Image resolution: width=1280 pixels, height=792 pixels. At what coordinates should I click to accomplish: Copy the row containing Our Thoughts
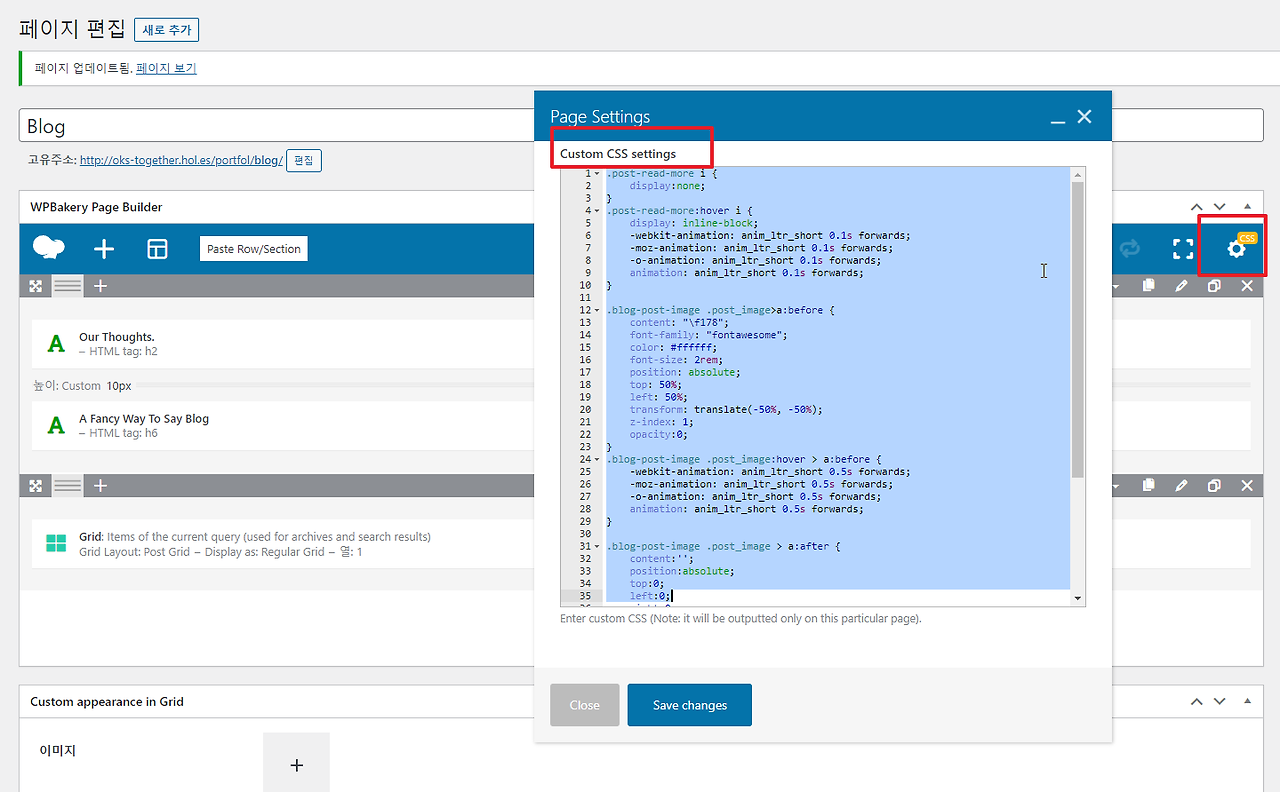1149,286
